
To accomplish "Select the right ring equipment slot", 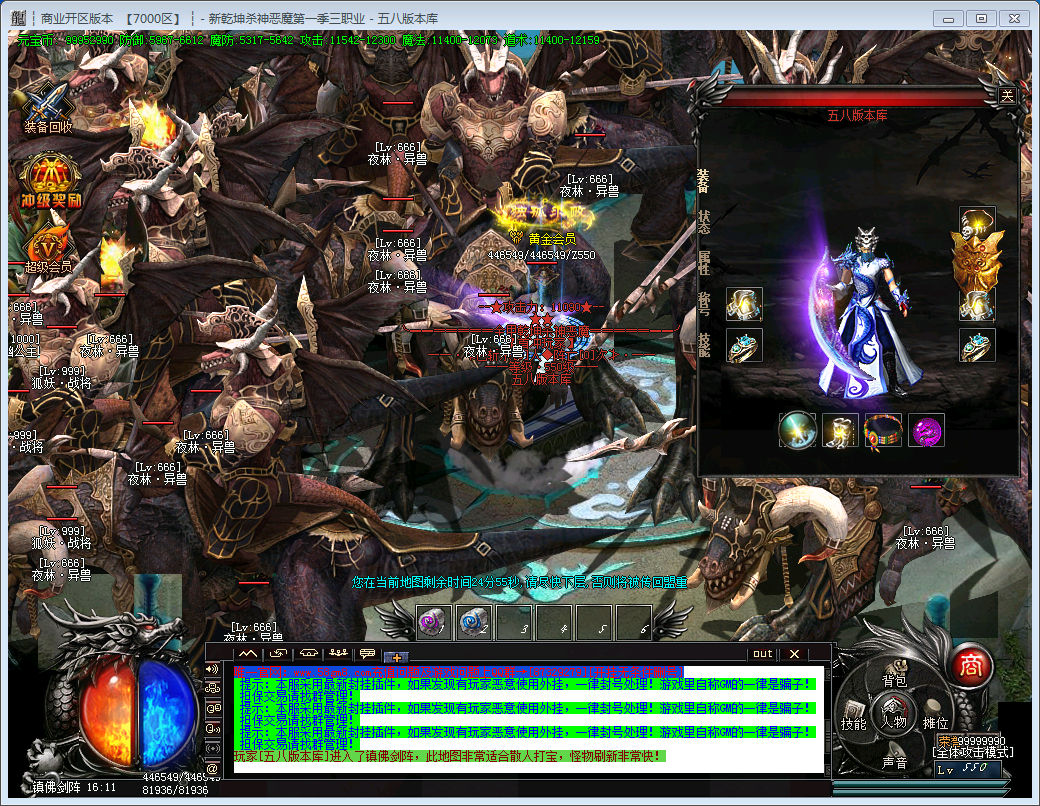I will [x=977, y=346].
